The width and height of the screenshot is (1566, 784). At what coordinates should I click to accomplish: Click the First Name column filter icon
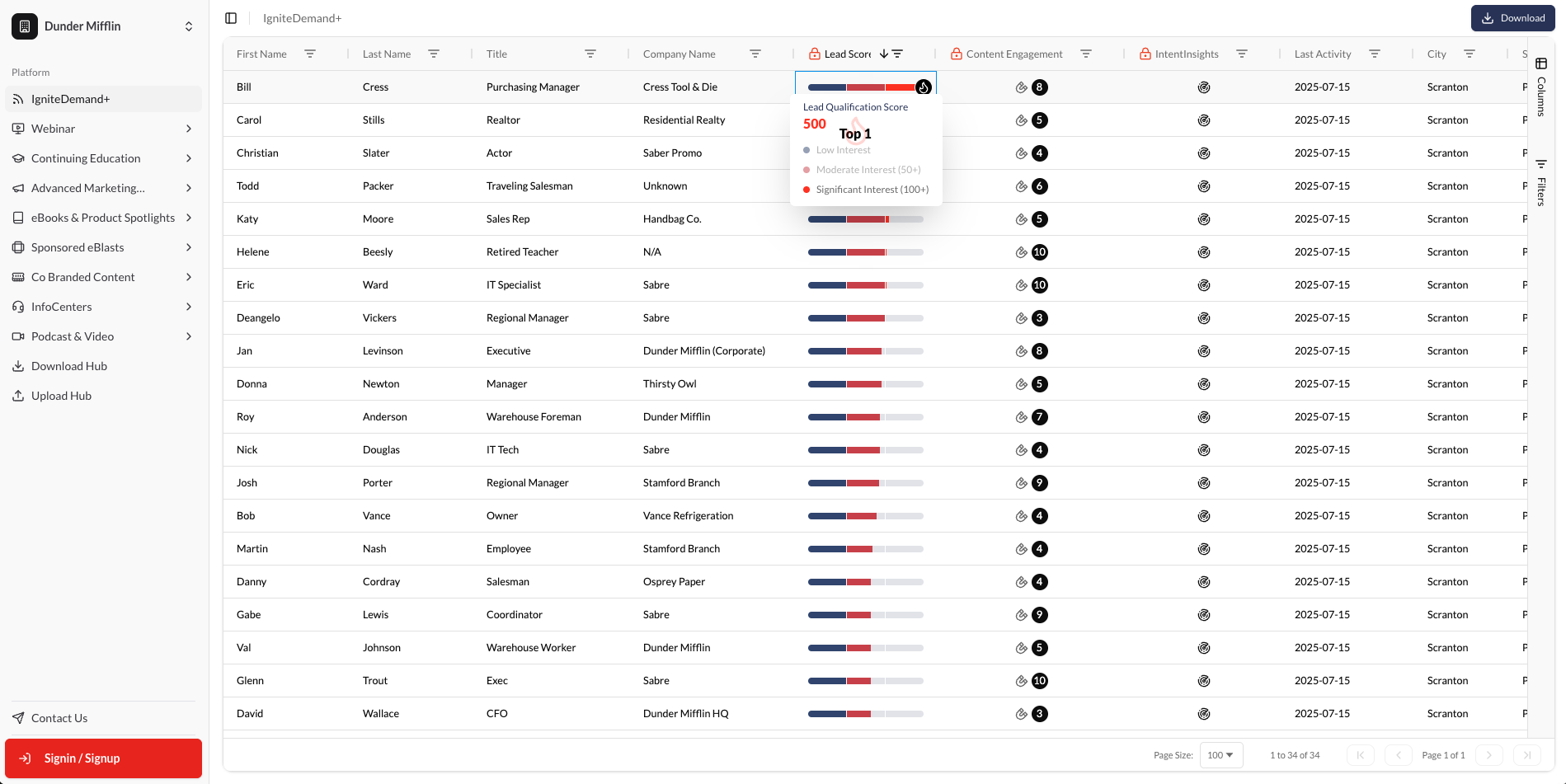(310, 54)
